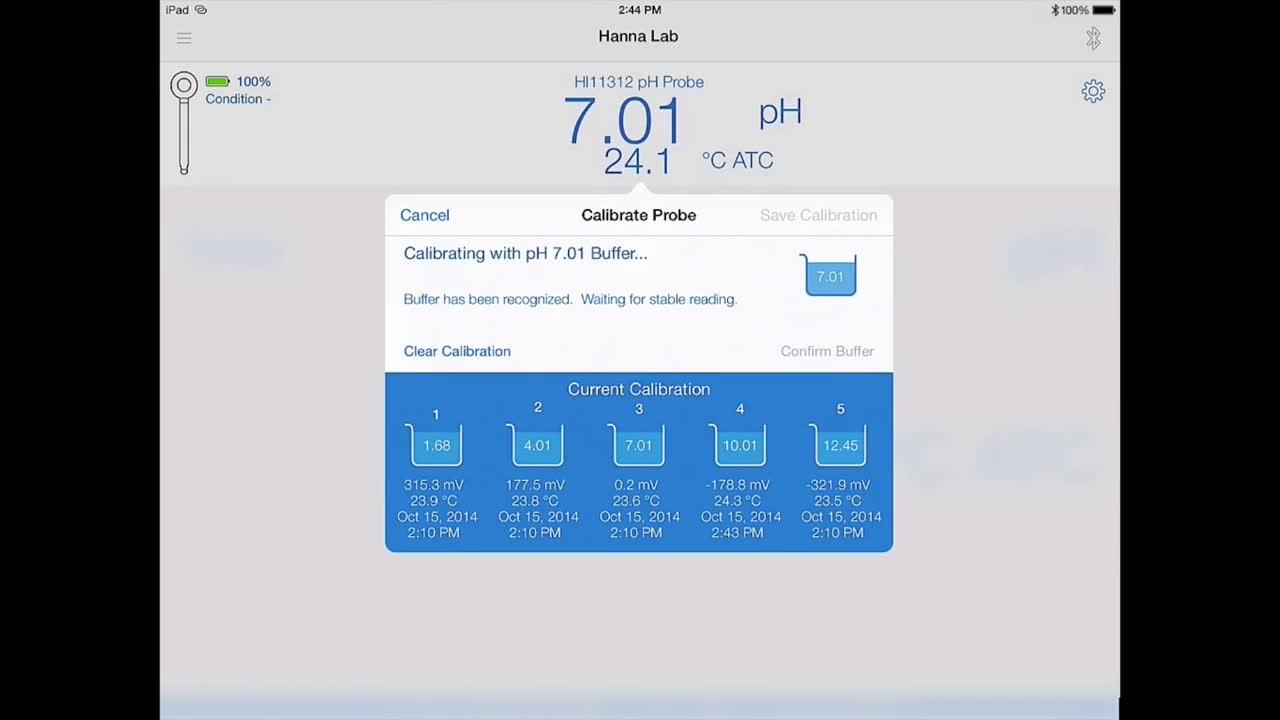Tap the 2:43 PM calibration time

pos(737,533)
